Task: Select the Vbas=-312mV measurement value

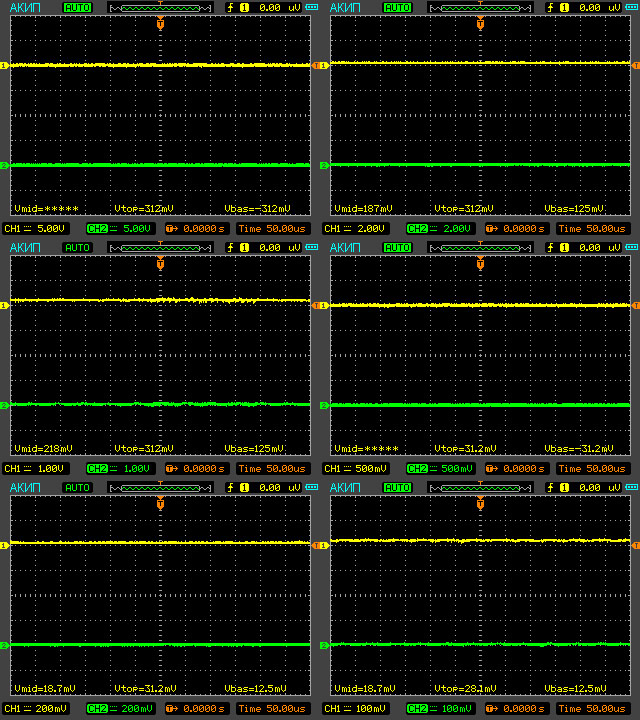Action: (257, 209)
